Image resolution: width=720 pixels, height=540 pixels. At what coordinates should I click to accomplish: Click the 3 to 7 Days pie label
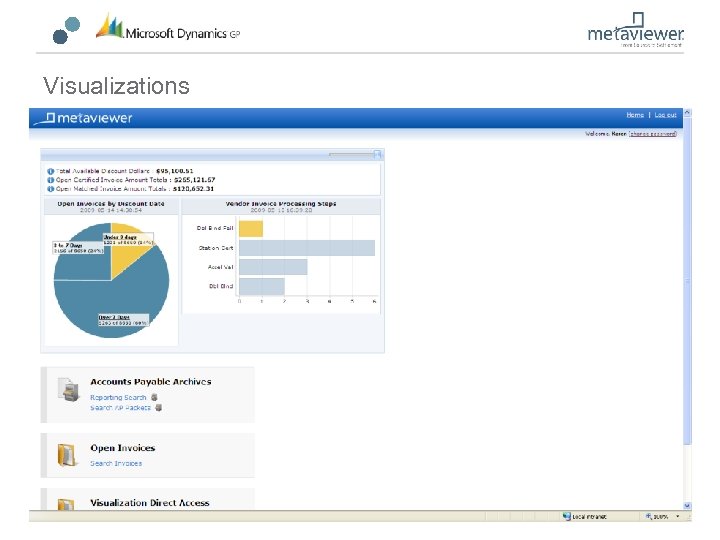click(x=78, y=248)
